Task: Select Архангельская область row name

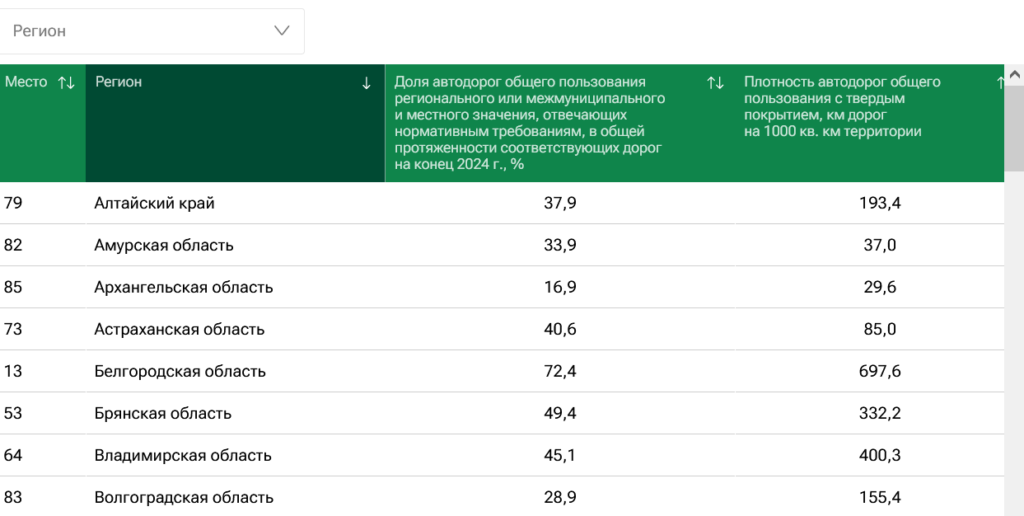Action: pos(184,287)
